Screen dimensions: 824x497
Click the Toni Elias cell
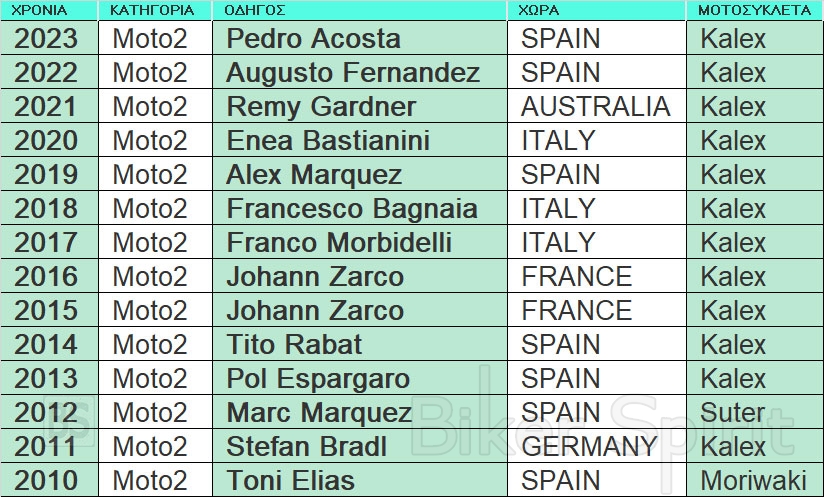(290, 480)
